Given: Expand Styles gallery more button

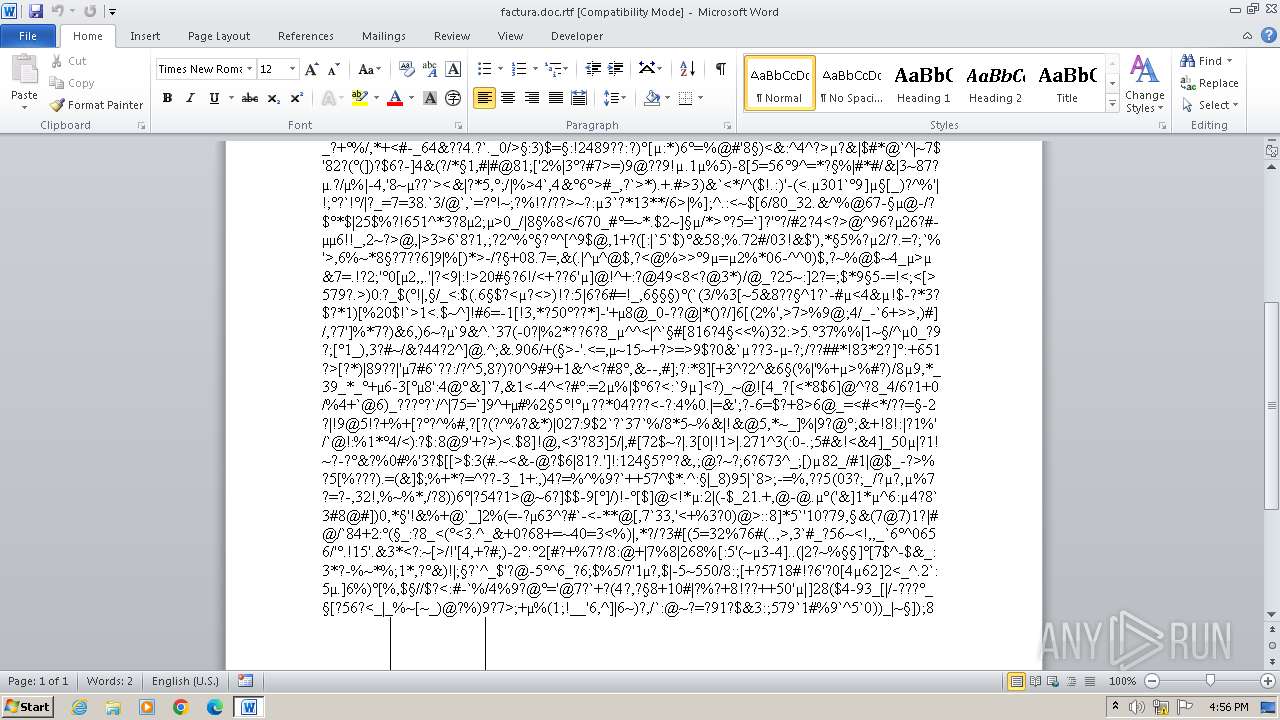Looking at the screenshot, I should (x=1112, y=104).
